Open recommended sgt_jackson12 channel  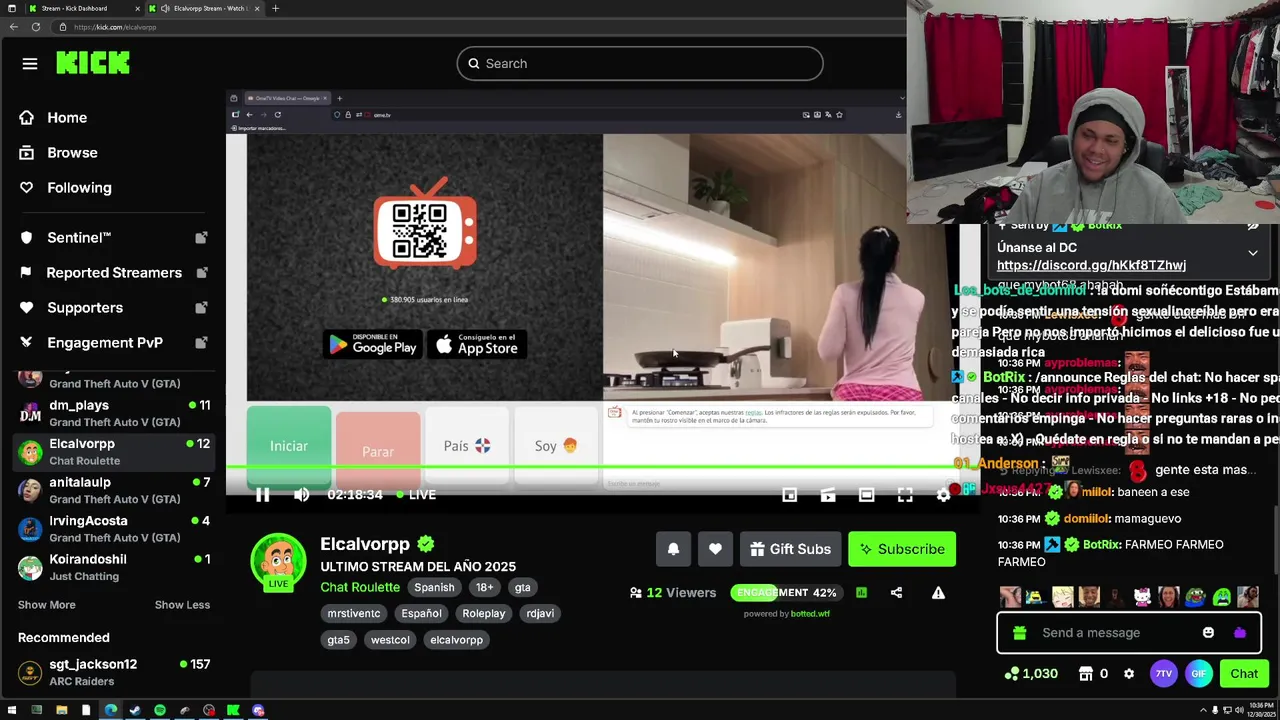(114, 672)
